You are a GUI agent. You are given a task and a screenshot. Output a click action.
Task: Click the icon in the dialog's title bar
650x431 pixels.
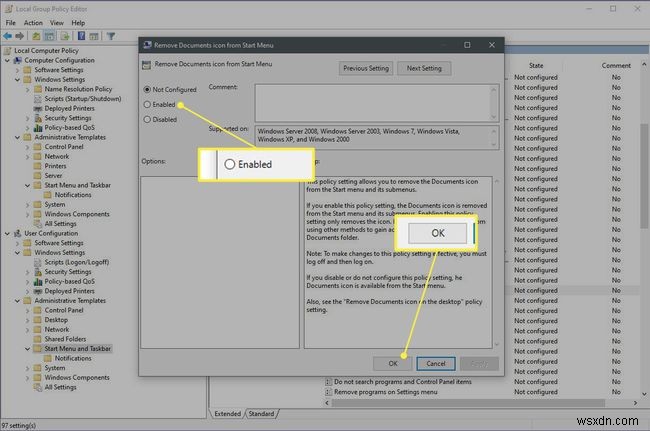click(147, 45)
